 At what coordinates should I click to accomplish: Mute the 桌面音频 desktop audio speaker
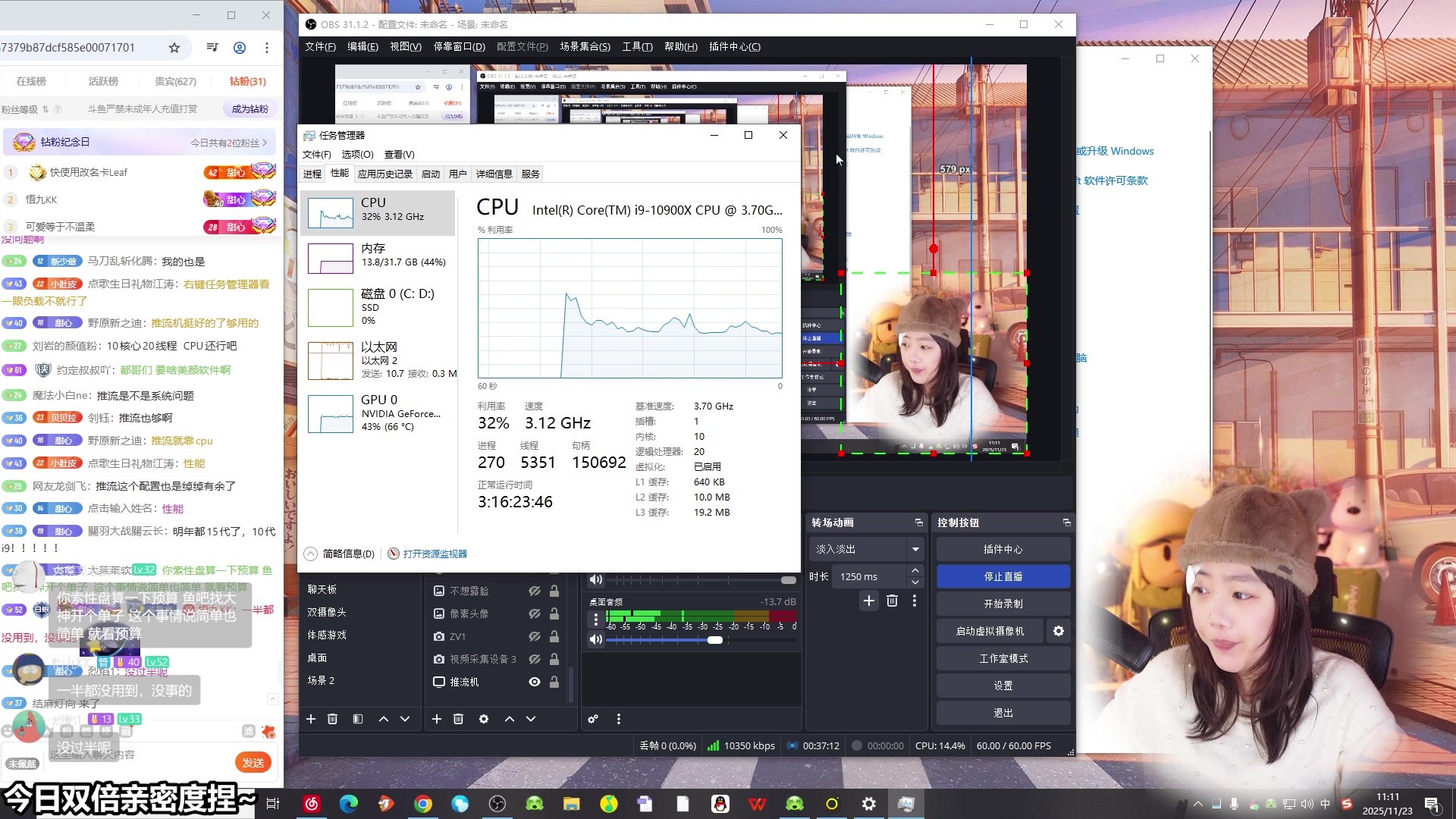point(596,639)
